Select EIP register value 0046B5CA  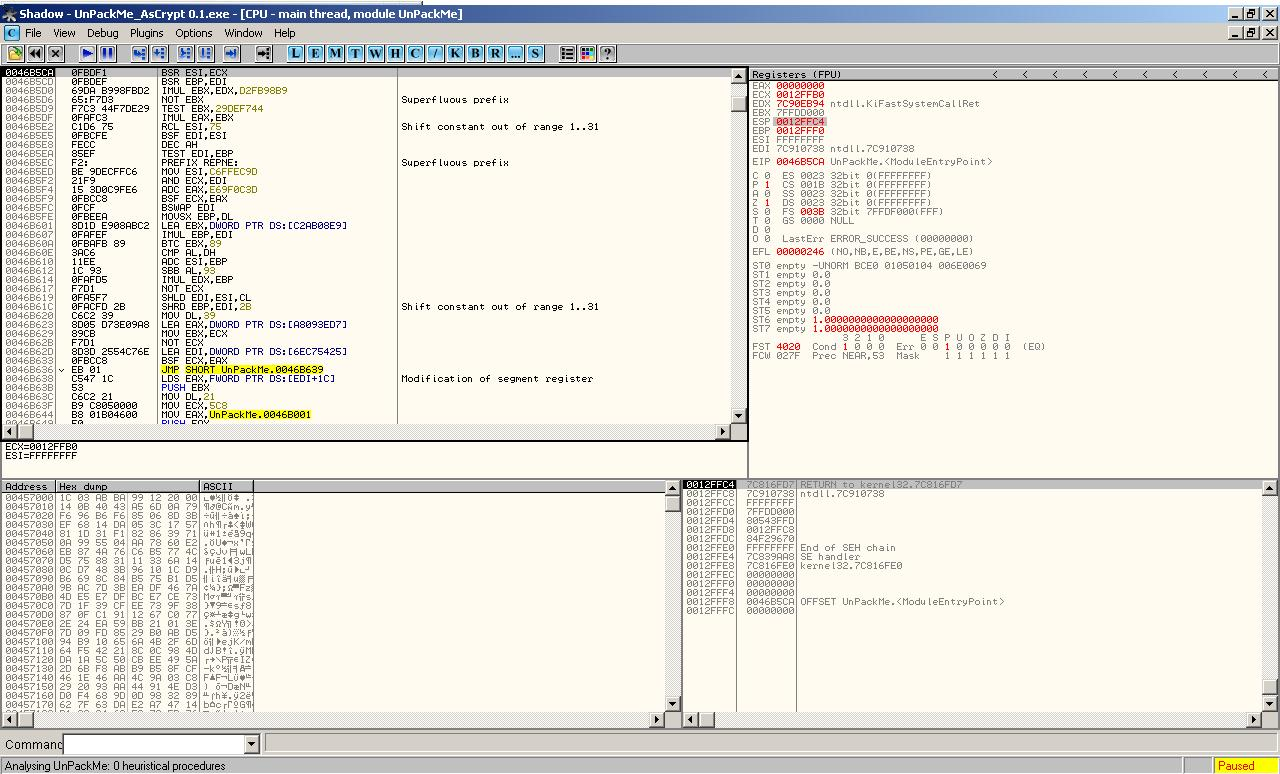pyautogui.click(x=800, y=162)
